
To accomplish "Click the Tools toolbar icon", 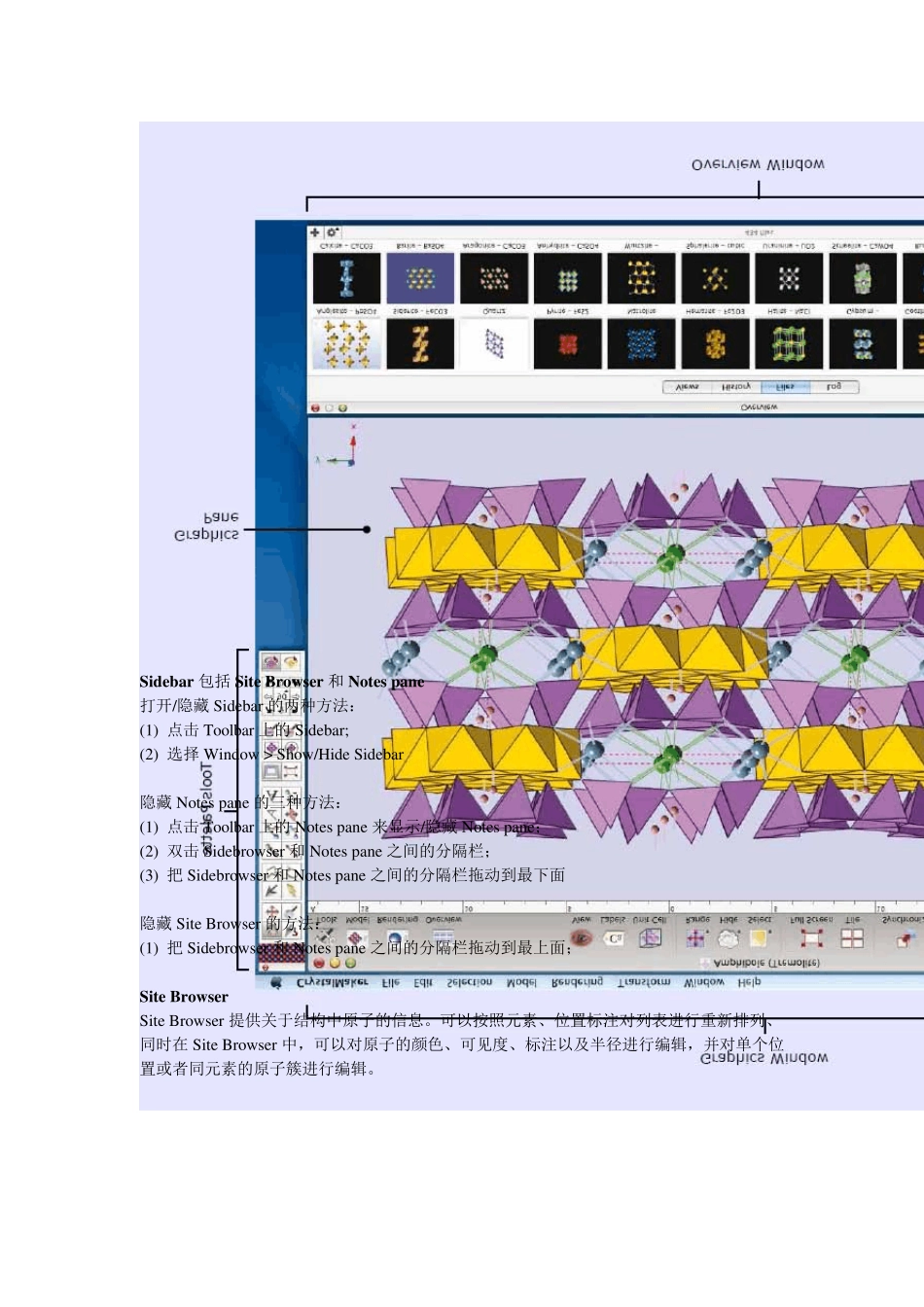I will (325, 936).
